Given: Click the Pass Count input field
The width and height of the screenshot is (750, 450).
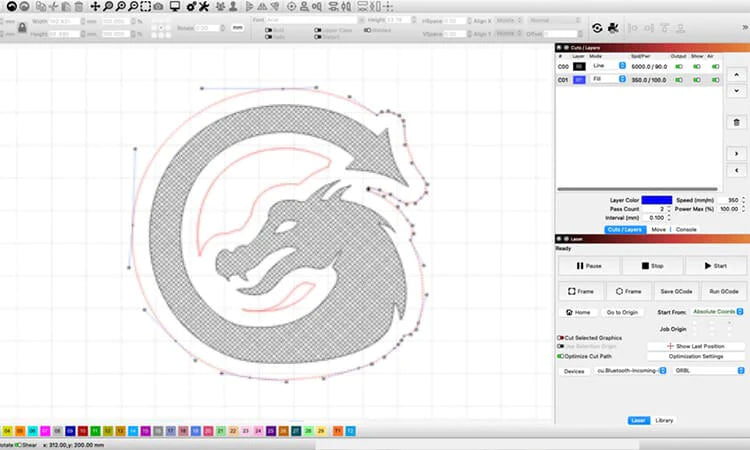Looking at the screenshot, I should tap(653, 209).
